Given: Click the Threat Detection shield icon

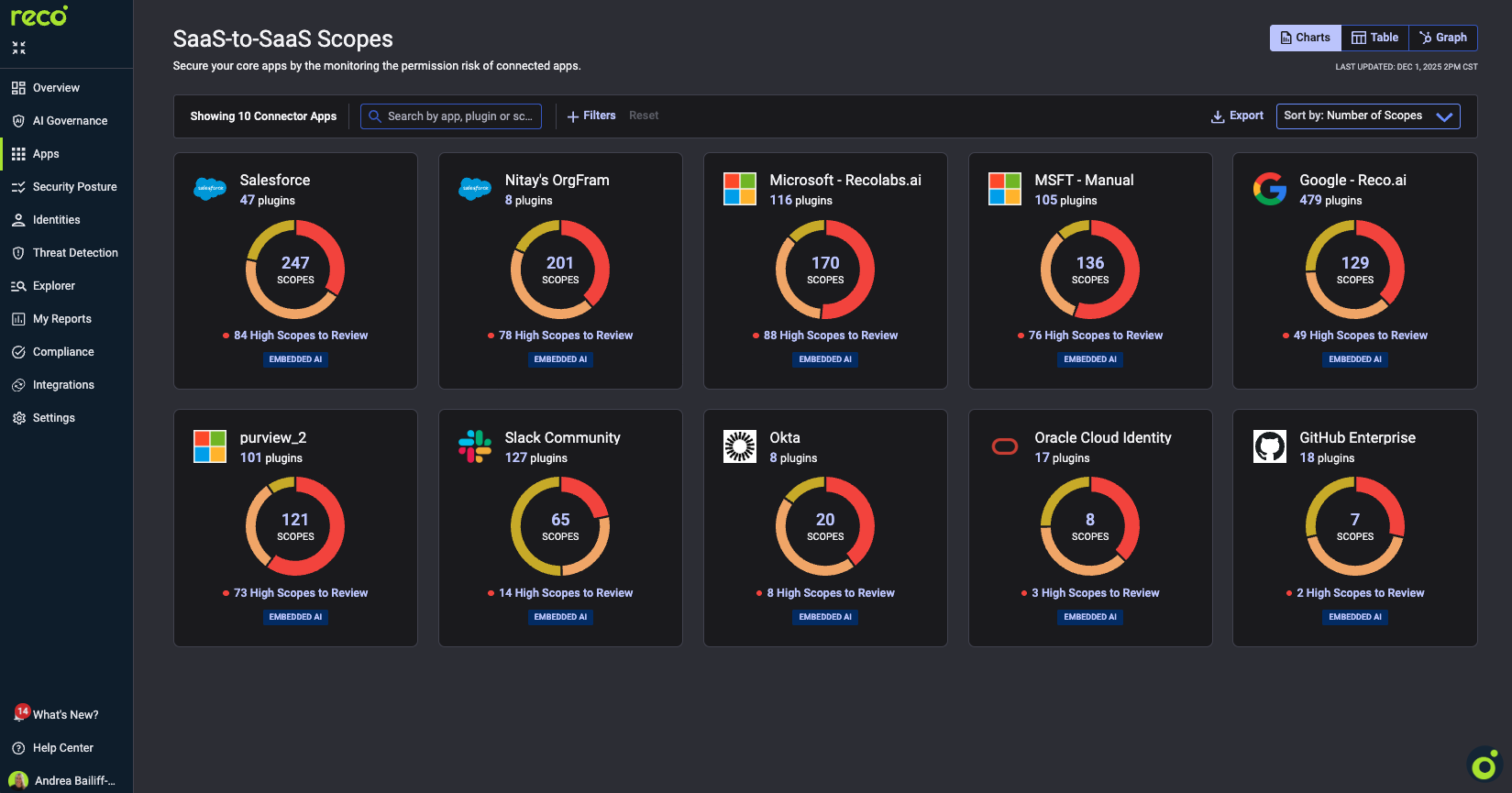Looking at the screenshot, I should tap(18, 253).
